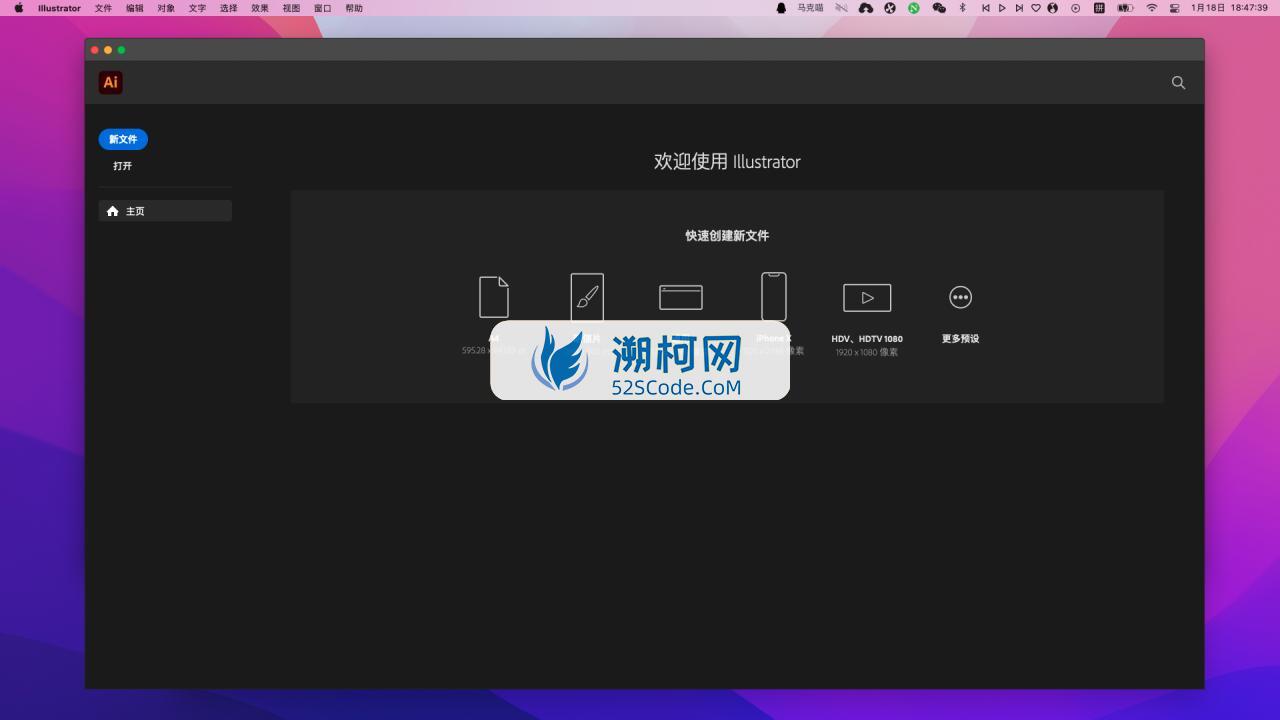Open the search magnifier icon
The height and width of the screenshot is (720, 1280).
click(x=1178, y=83)
